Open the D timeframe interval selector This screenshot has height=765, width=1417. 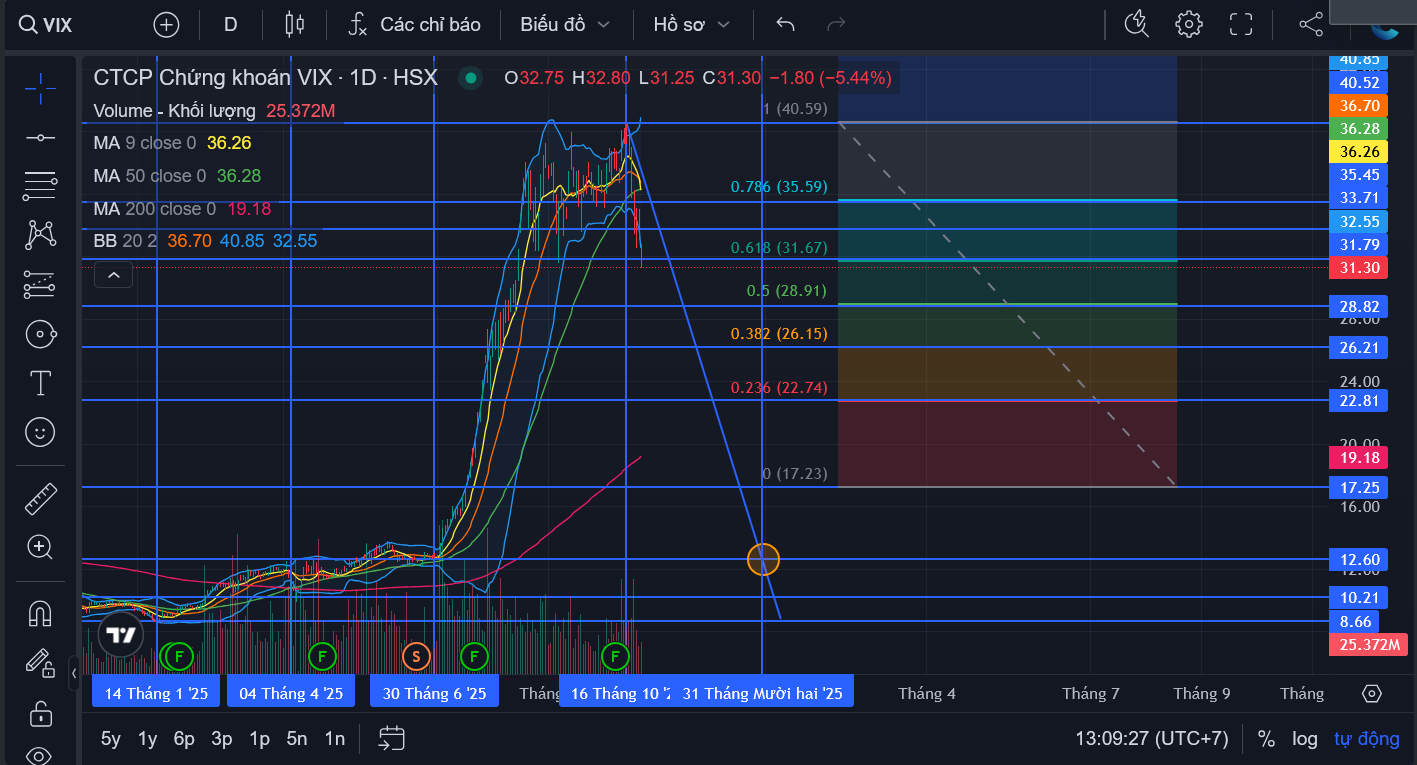point(230,25)
